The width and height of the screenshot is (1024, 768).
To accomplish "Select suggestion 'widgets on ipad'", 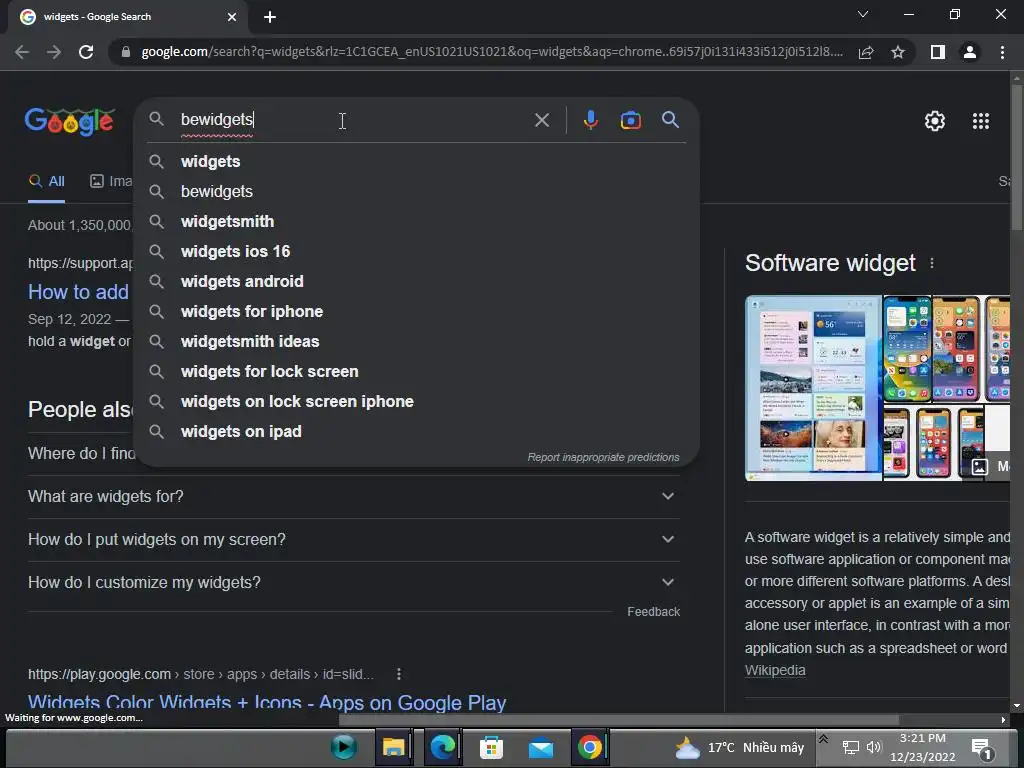I will pos(416,432).
